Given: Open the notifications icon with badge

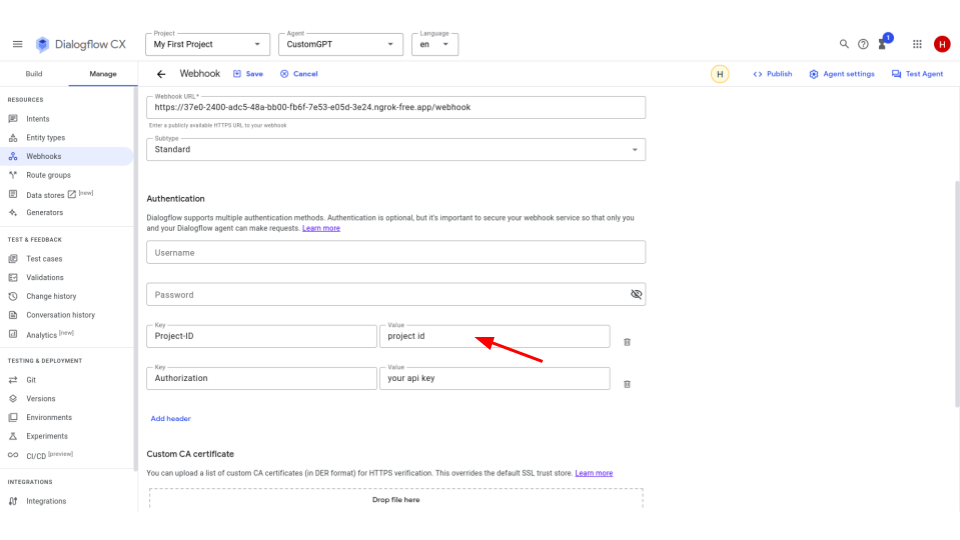Looking at the screenshot, I should [x=883, y=43].
